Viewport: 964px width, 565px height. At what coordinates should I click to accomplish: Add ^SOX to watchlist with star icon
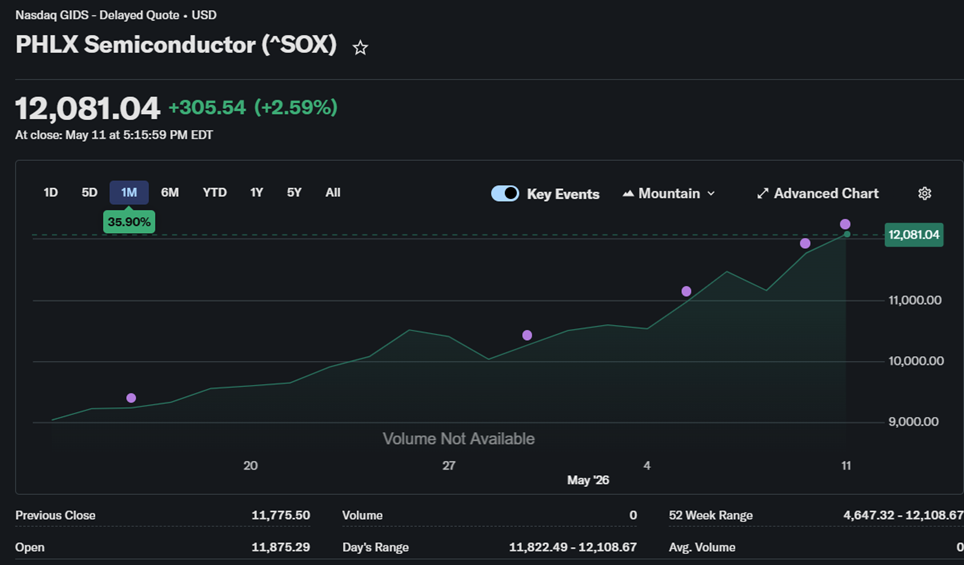coord(360,48)
